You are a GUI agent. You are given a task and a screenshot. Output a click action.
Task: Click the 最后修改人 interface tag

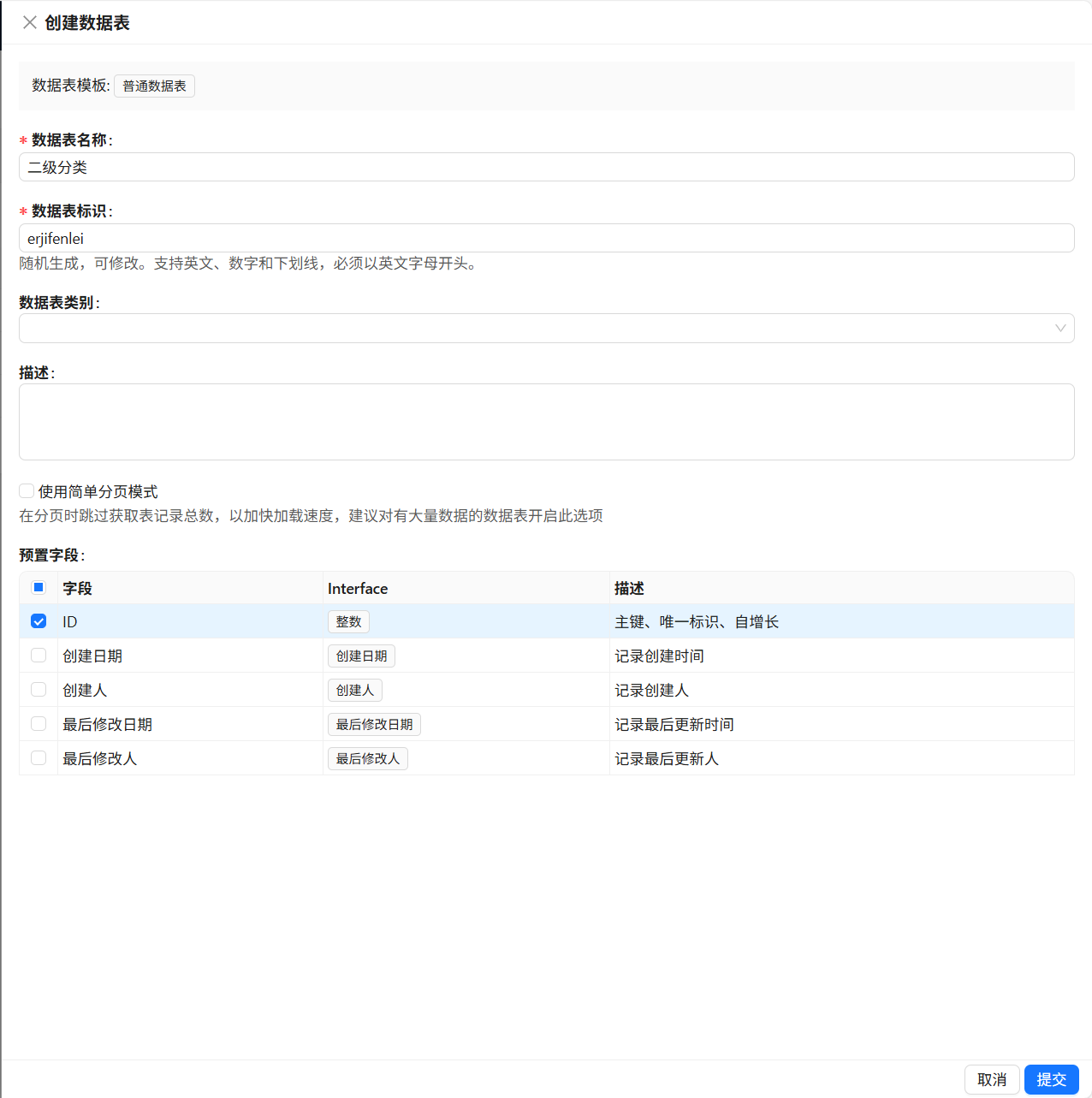pos(368,758)
